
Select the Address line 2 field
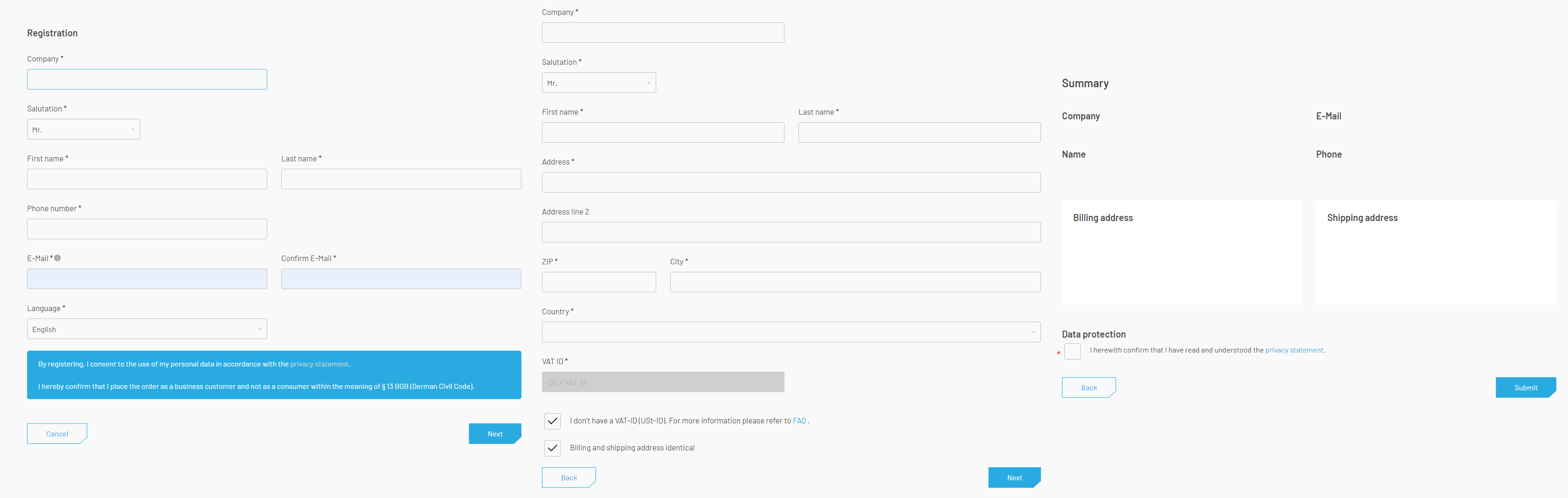[791, 233]
